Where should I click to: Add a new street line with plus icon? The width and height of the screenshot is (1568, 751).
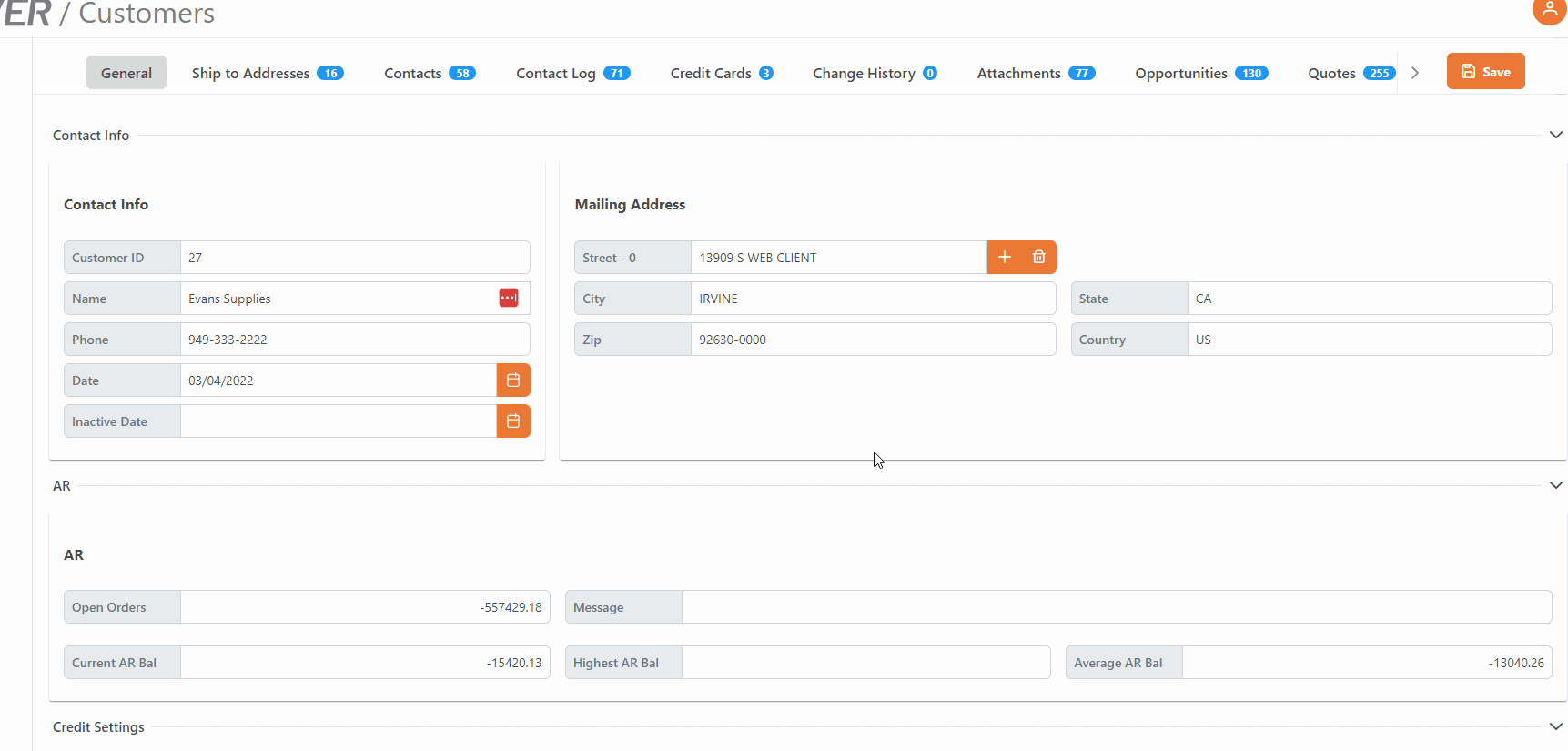tap(1004, 258)
